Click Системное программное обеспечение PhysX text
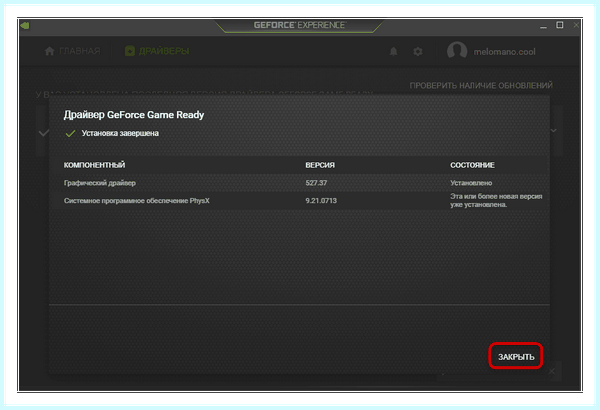 (137, 201)
